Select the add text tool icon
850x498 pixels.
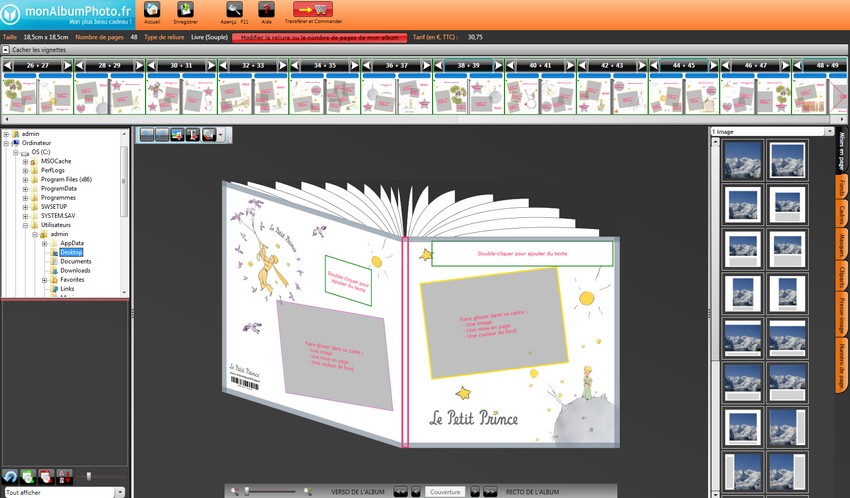click(192, 135)
